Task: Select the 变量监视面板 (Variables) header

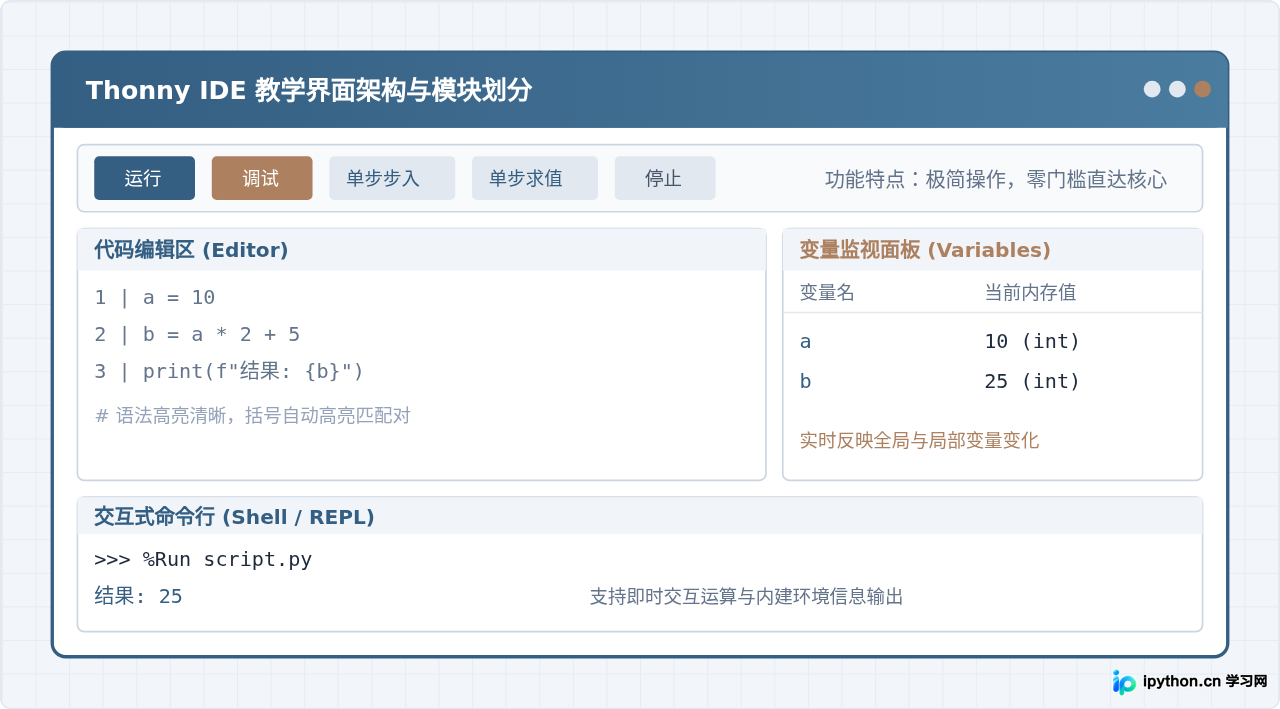Action: click(x=992, y=250)
